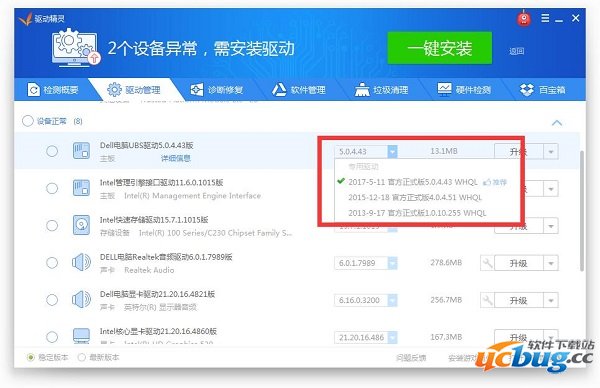The height and width of the screenshot is (388, 600).
Task: Click the speaker icon for Dell电脑显卡驱动
Action: point(81,300)
